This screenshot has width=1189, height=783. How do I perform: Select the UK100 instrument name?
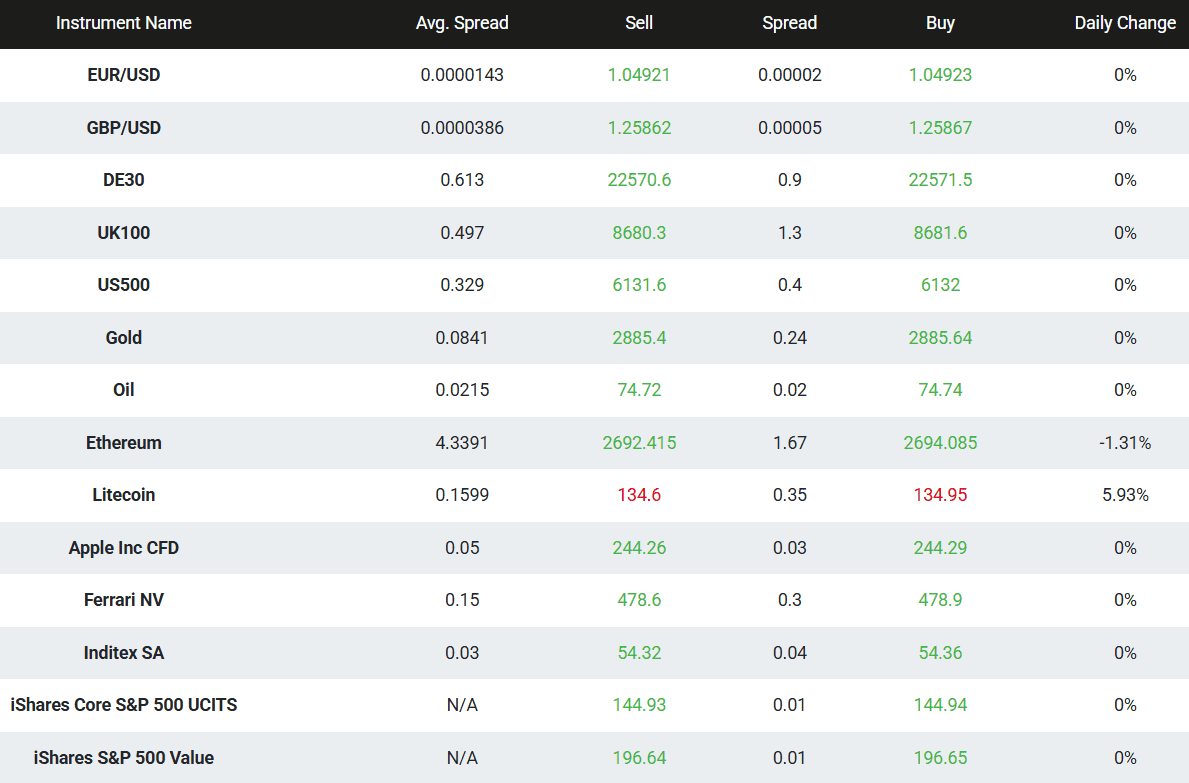pyautogui.click(x=124, y=233)
